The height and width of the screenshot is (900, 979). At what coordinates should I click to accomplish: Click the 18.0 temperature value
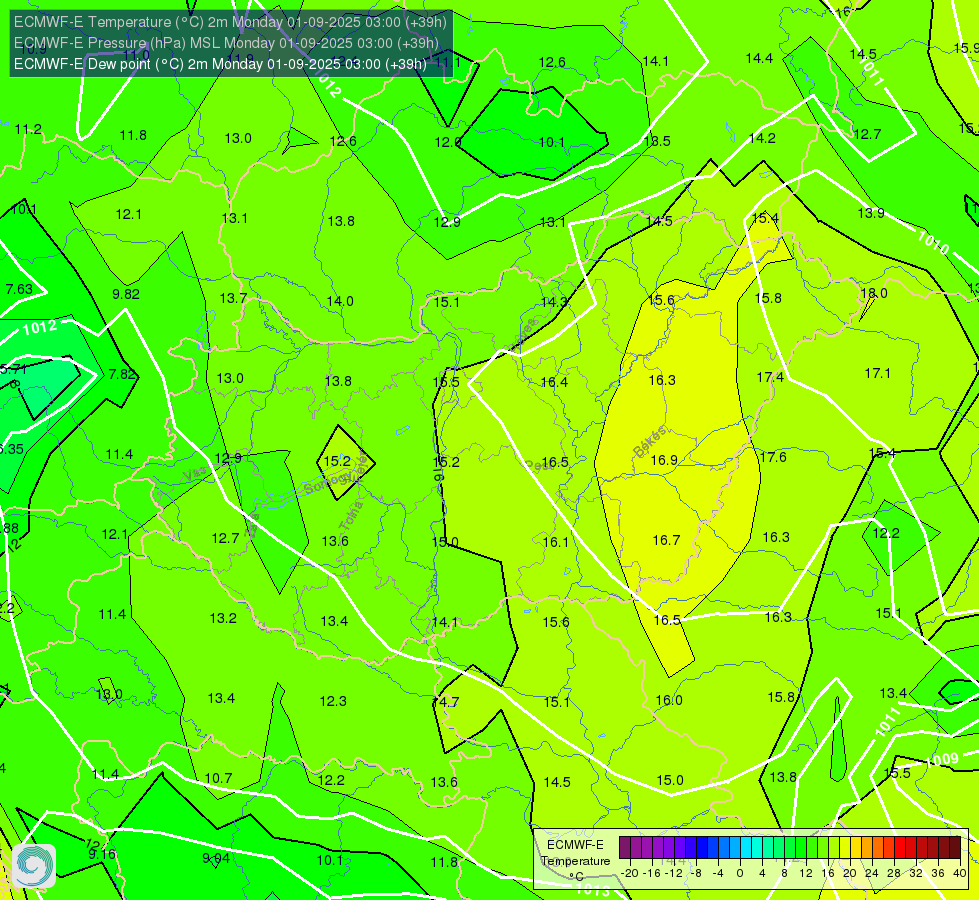874,293
